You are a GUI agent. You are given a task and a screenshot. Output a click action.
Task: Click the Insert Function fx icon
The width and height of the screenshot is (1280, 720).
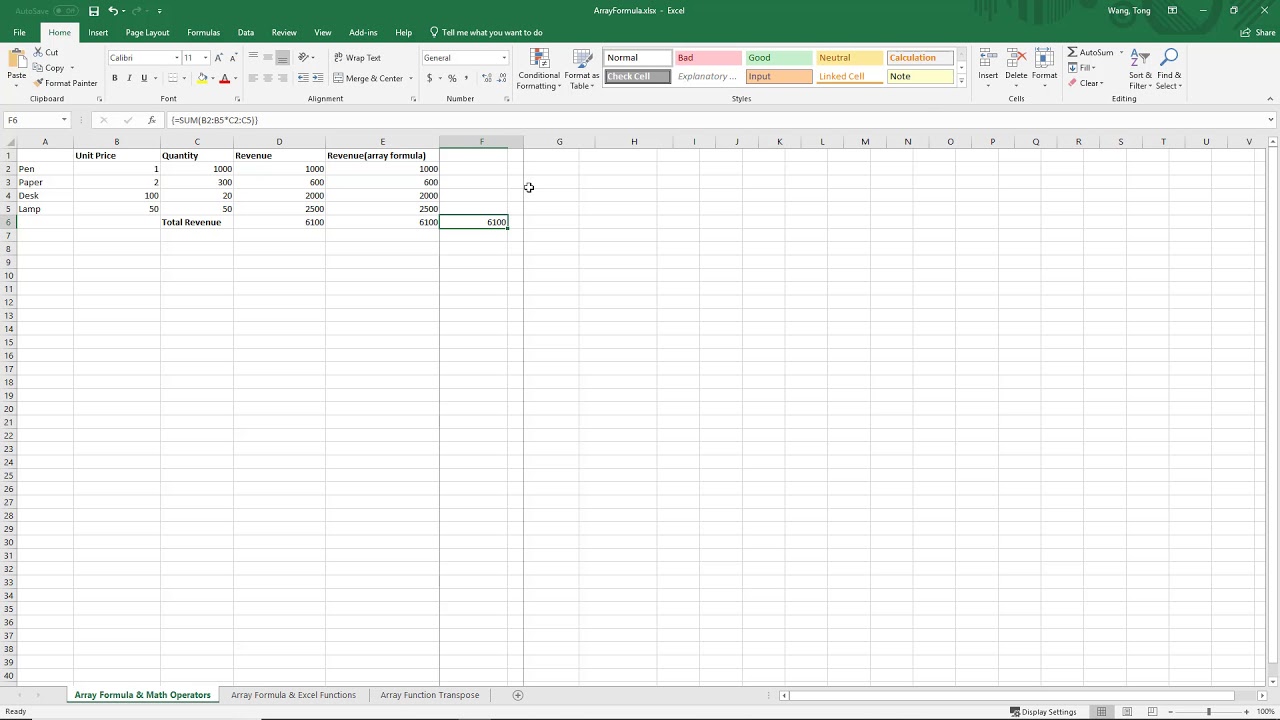pos(152,120)
